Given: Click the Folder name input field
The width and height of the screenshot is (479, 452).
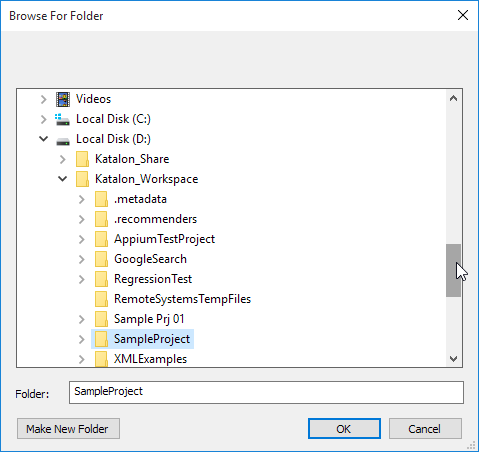Looking at the screenshot, I should (x=266, y=392).
